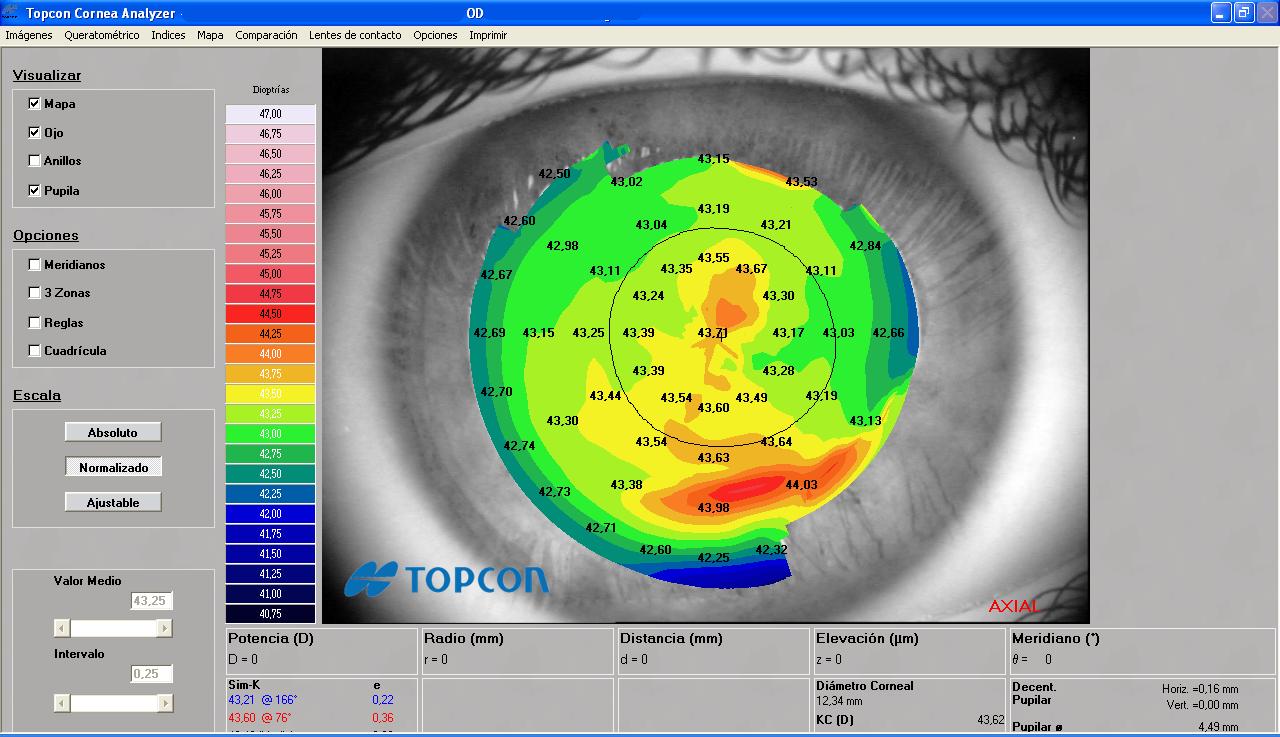Click the Meridiano (°) panel
This screenshot has width=1280, height=737.
coord(1142,651)
